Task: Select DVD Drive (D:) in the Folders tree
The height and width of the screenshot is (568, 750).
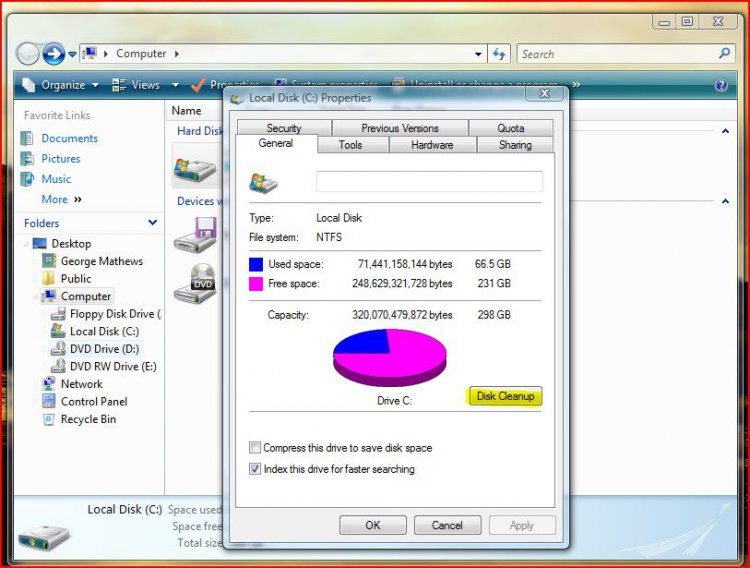Action: tap(104, 349)
